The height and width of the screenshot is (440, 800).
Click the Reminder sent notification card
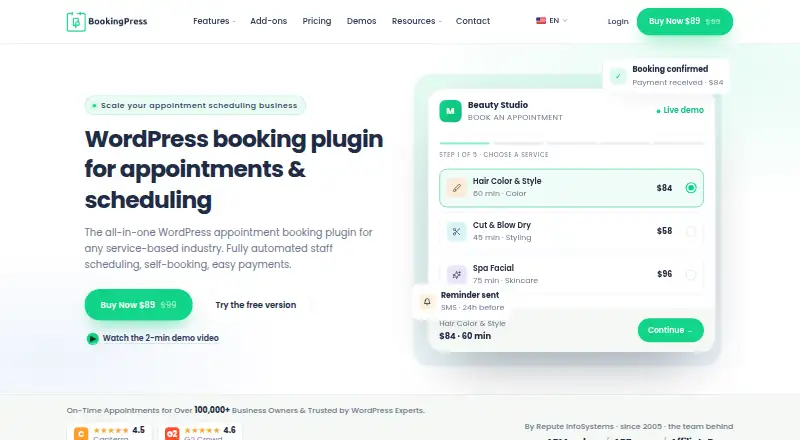pyautogui.click(x=462, y=301)
